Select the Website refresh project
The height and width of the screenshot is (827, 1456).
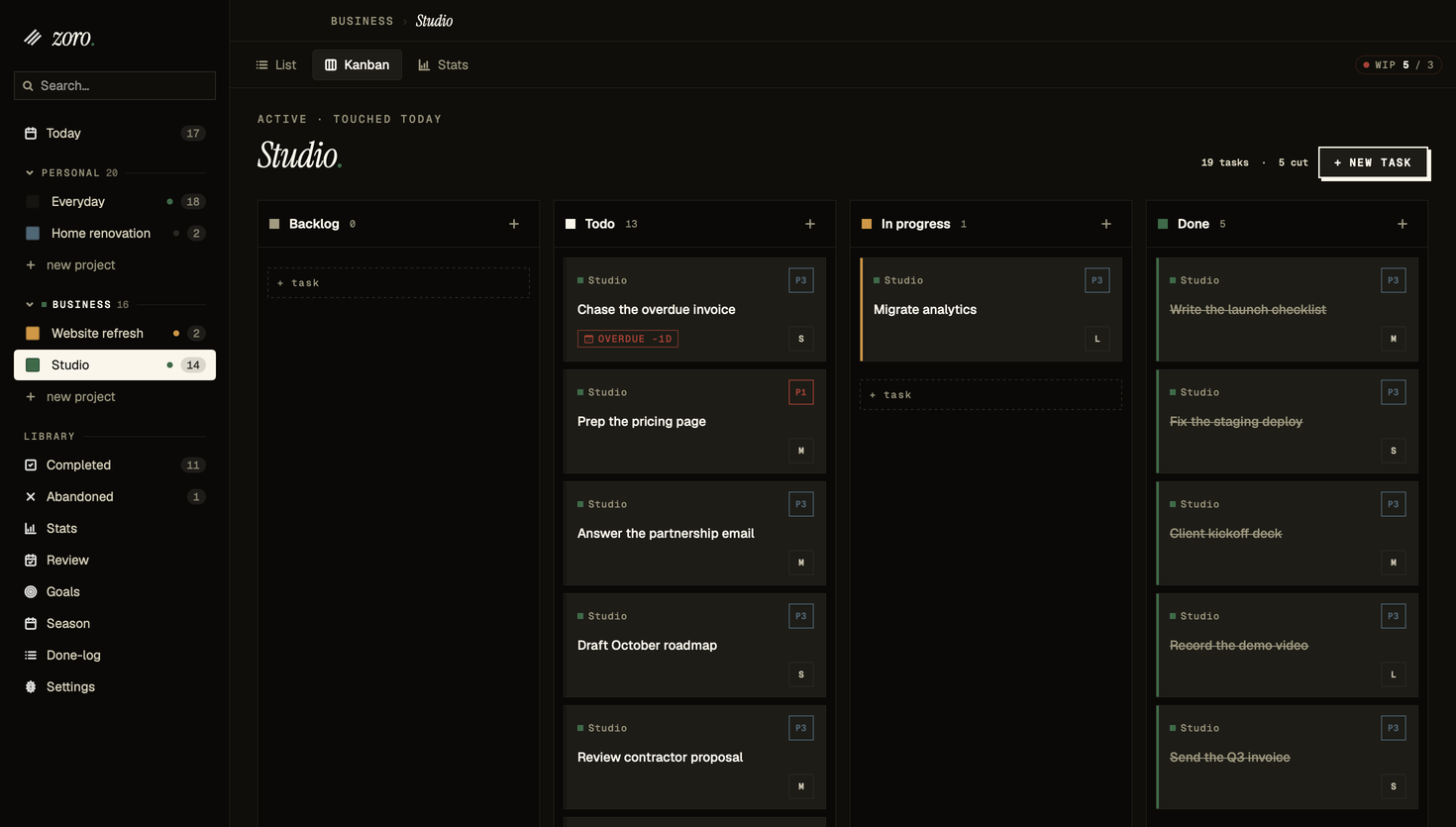[x=115, y=333]
